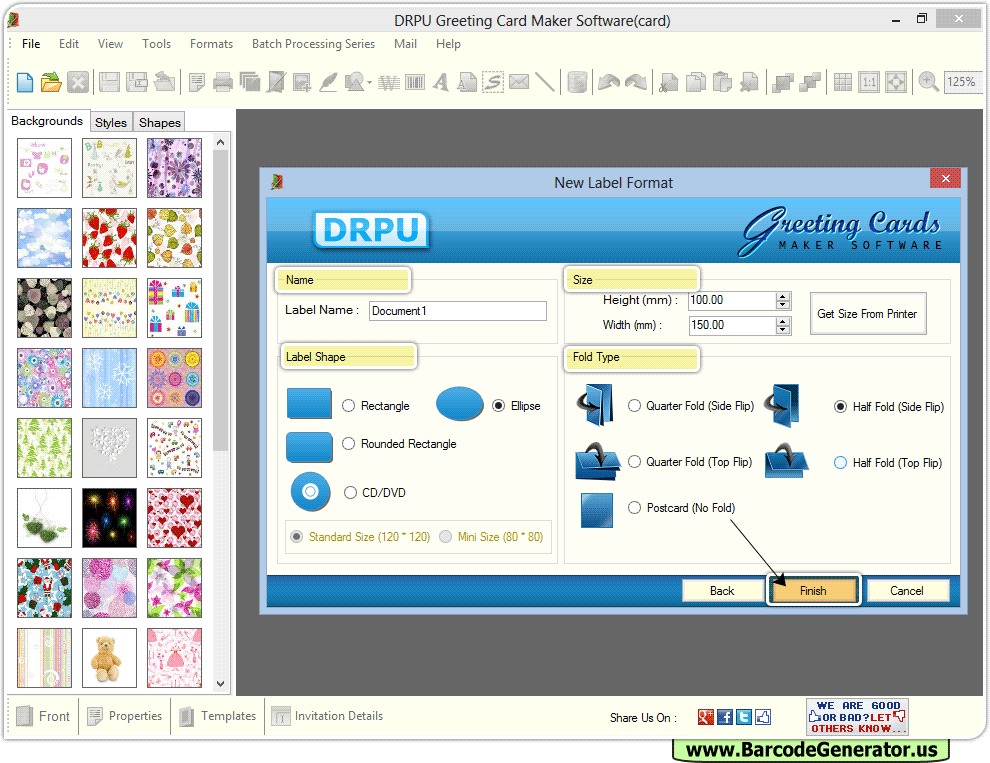
Task: Click the Cut scissors icon
Action: (x=668, y=82)
